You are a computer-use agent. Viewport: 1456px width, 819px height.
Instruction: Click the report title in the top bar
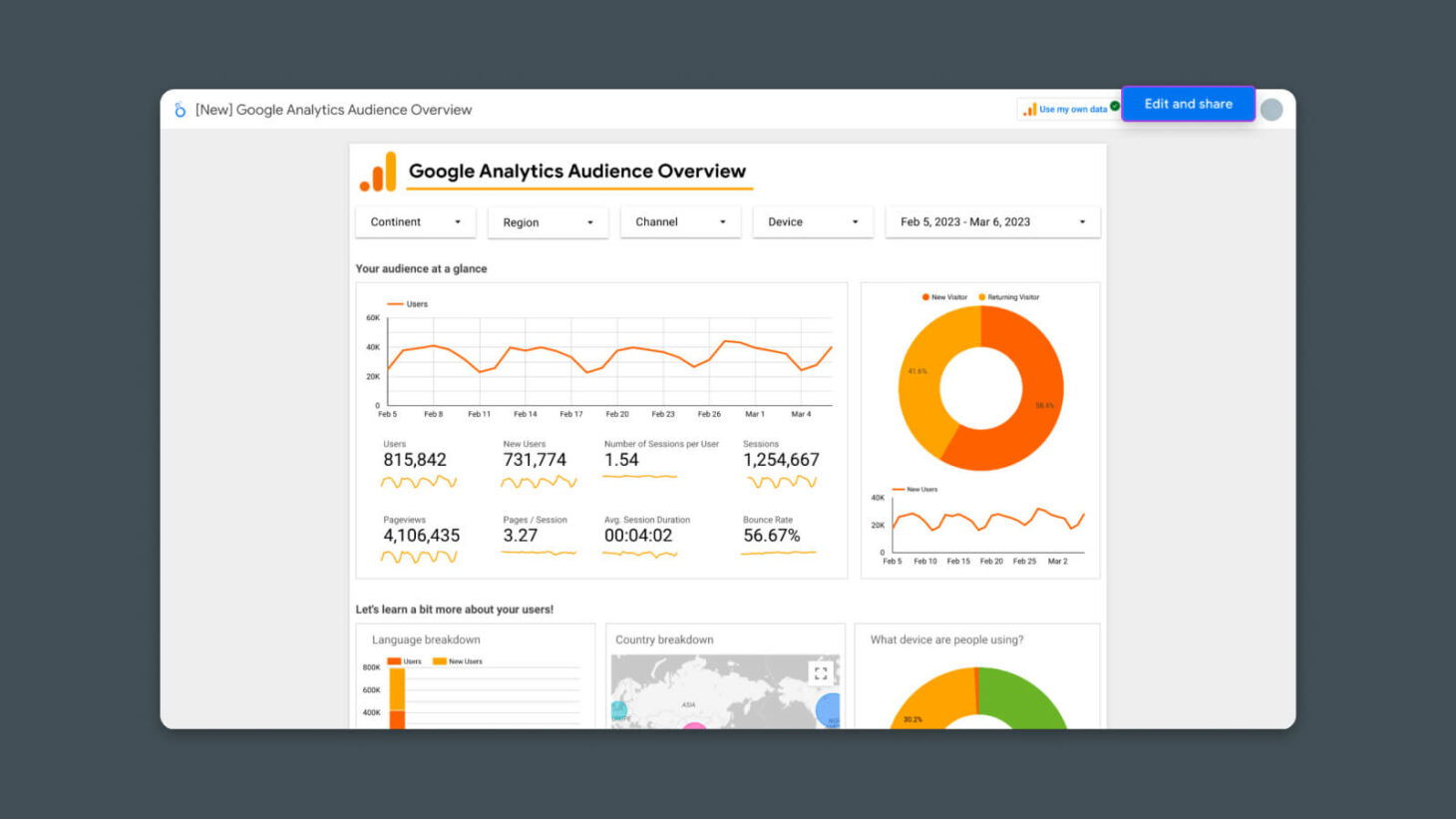tap(334, 110)
